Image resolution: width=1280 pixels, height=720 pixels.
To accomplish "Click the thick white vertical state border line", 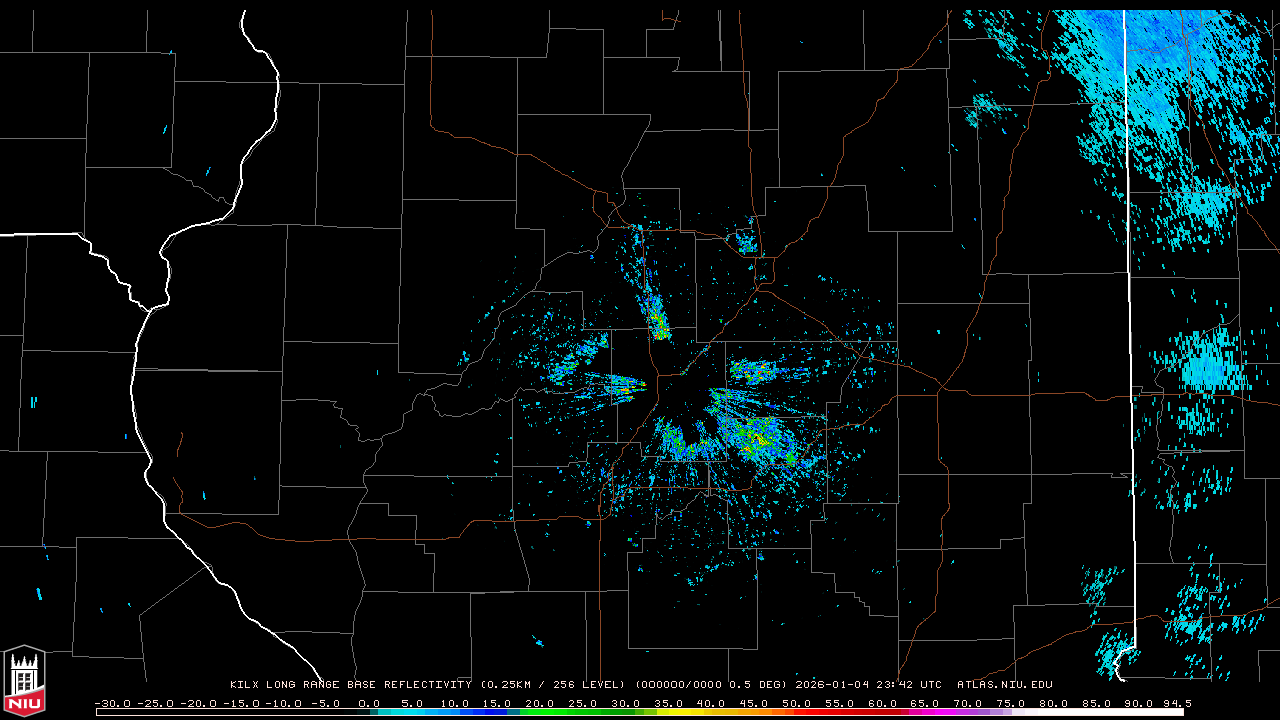I will click(1130, 300).
